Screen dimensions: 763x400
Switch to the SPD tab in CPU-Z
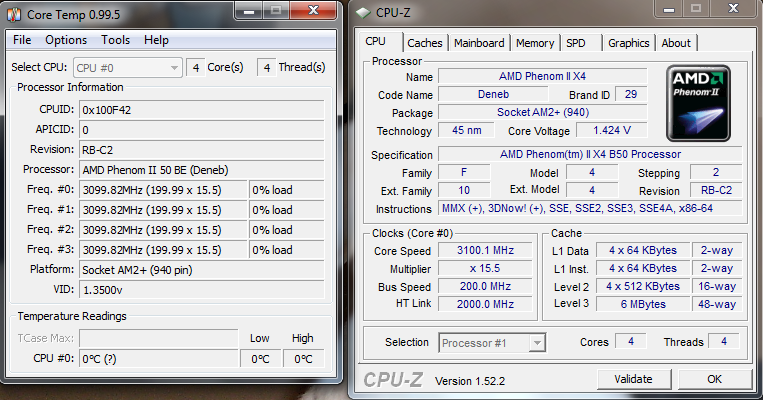click(580, 43)
